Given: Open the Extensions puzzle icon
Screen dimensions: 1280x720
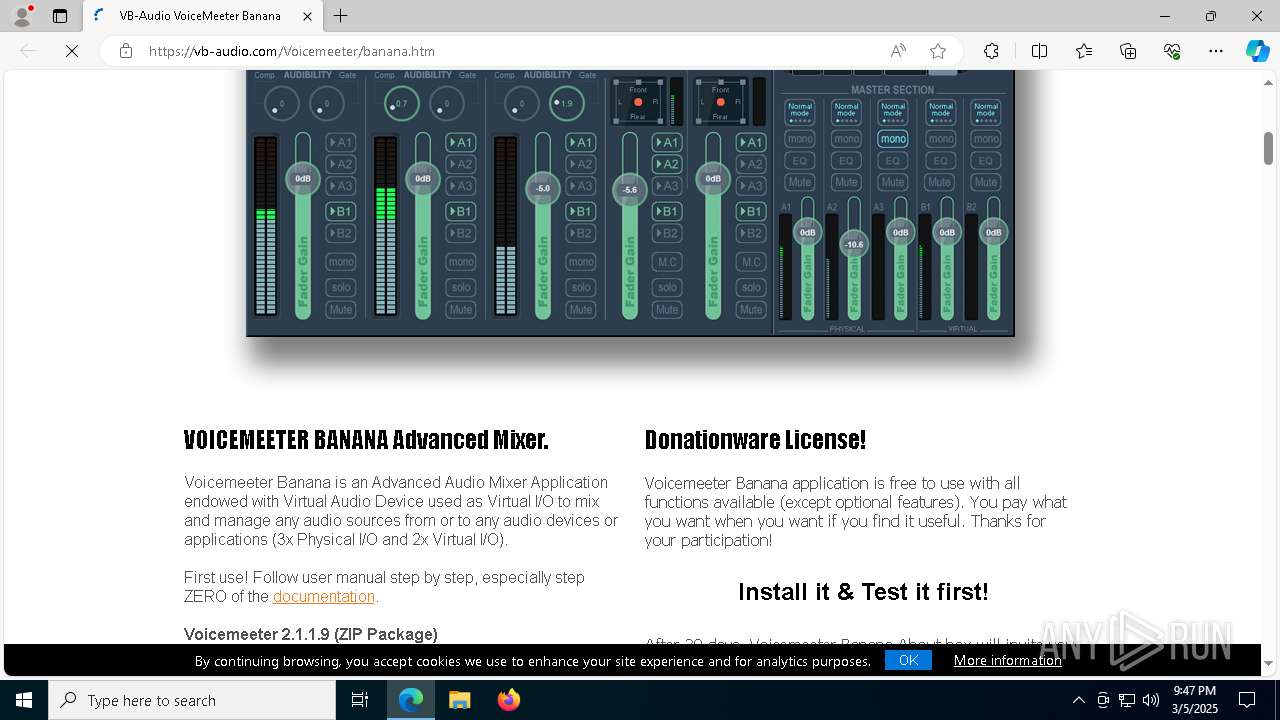Looking at the screenshot, I should [x=991, y=51].
